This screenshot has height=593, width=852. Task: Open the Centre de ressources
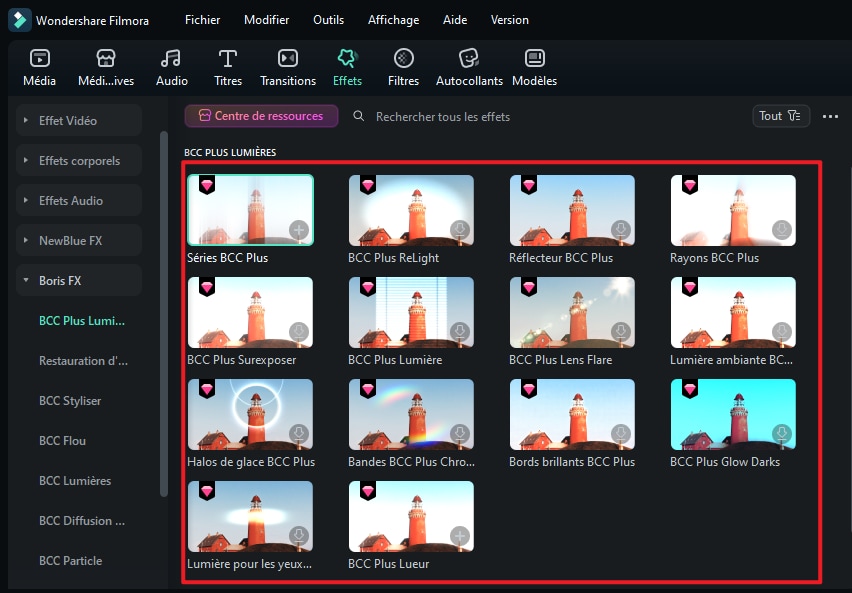click(261, 116)
